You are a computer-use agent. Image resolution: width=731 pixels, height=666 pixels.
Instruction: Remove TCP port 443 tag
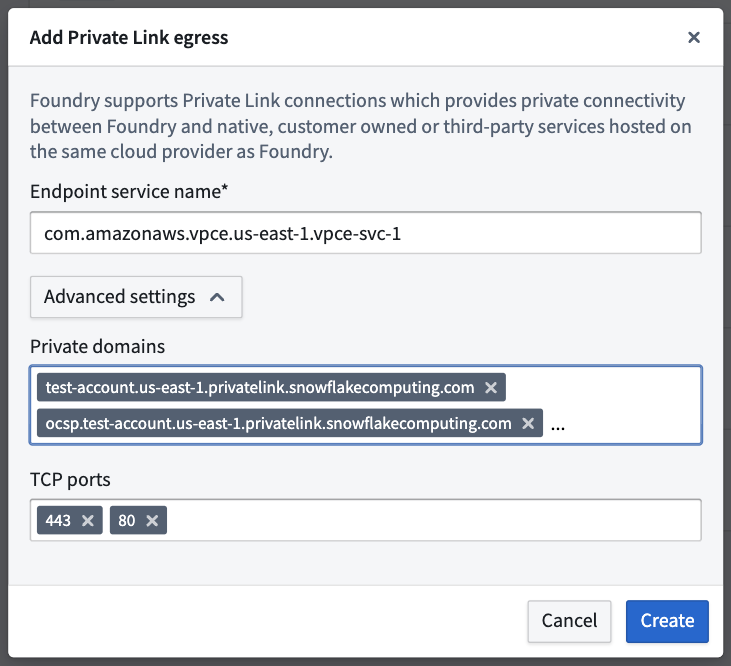(88, 520)
